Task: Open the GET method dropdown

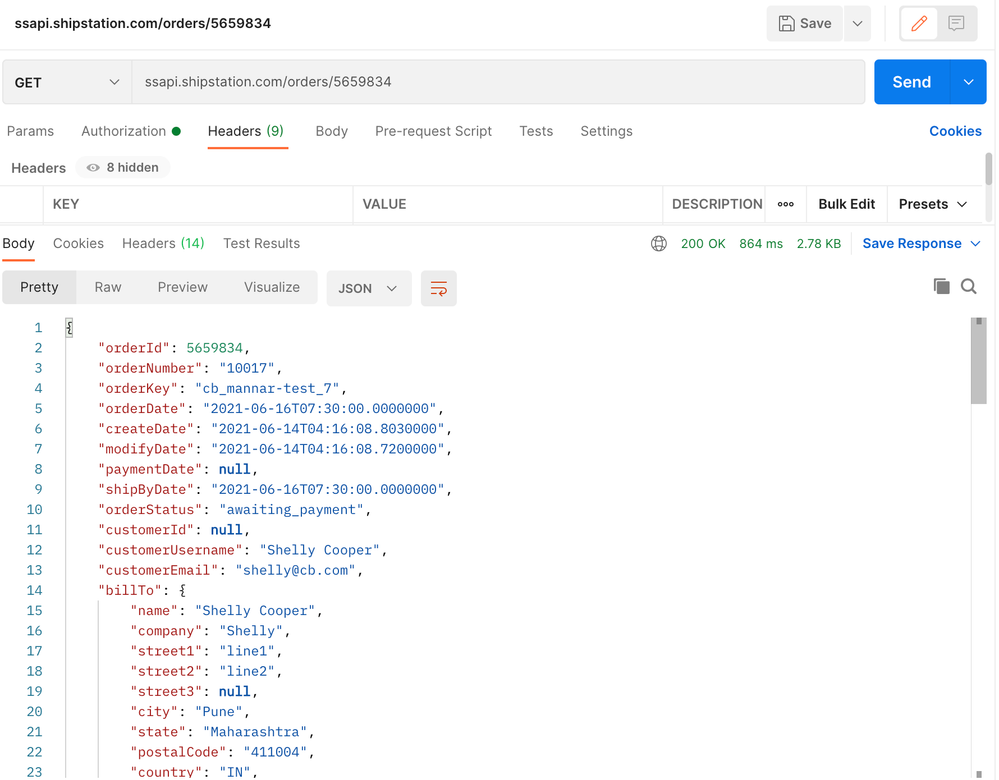Action: (66, 81)
